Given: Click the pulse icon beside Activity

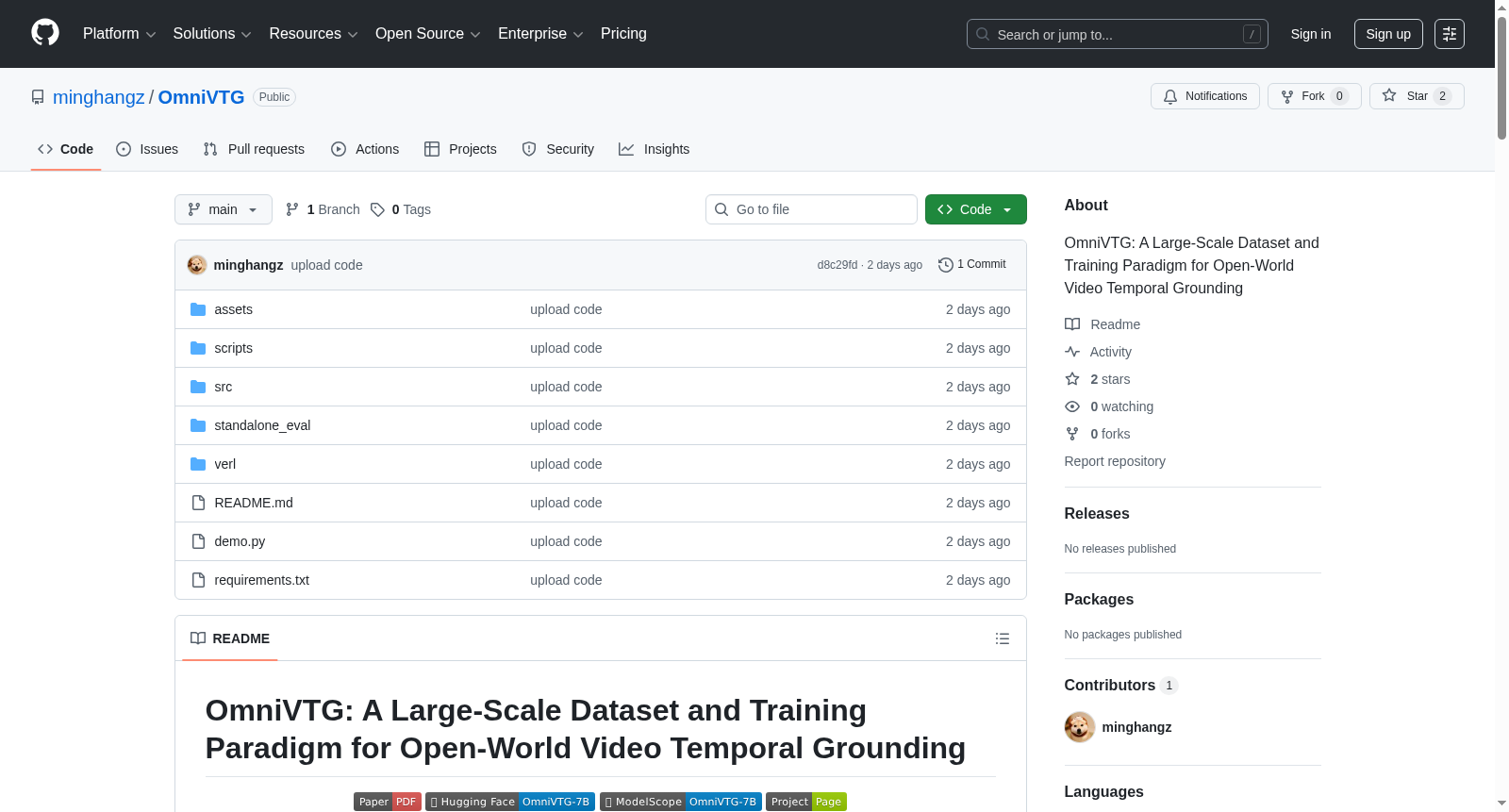Looking at the screenshot, I should (1072, 352).
